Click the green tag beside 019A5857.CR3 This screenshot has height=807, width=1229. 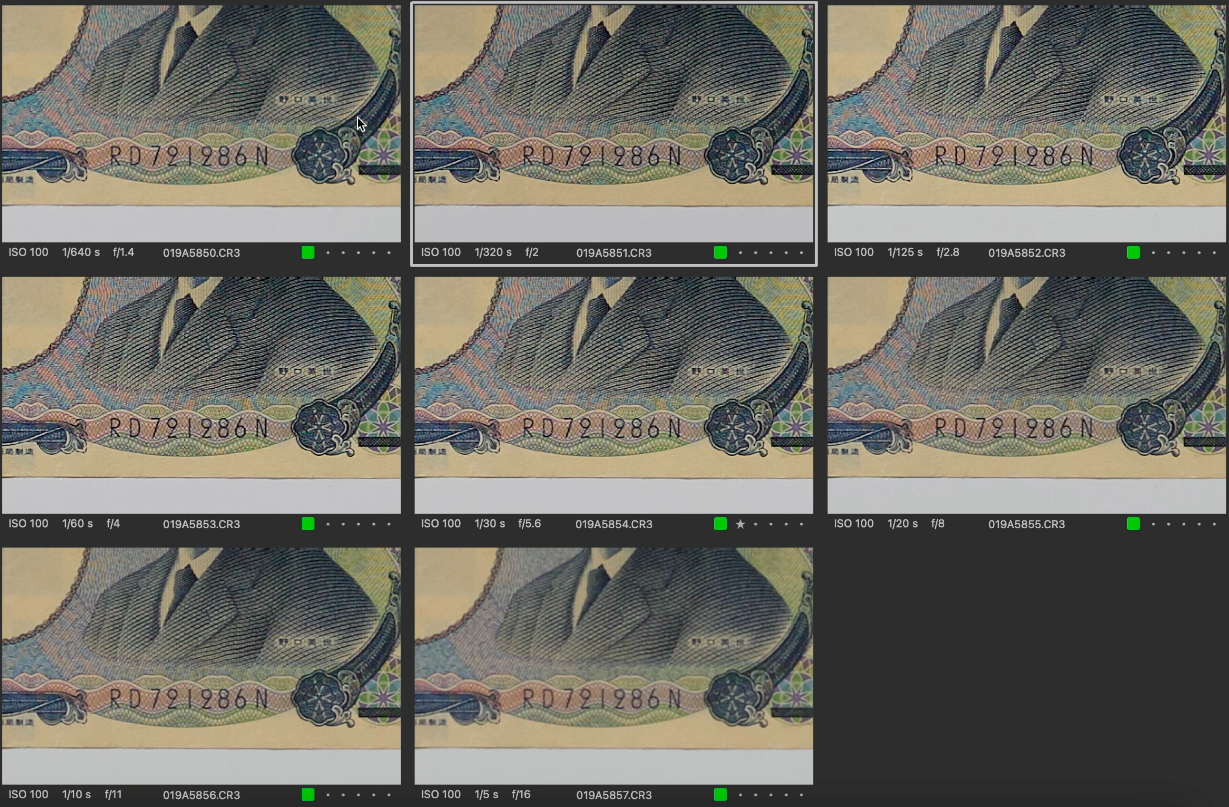[x=720, y=795]
